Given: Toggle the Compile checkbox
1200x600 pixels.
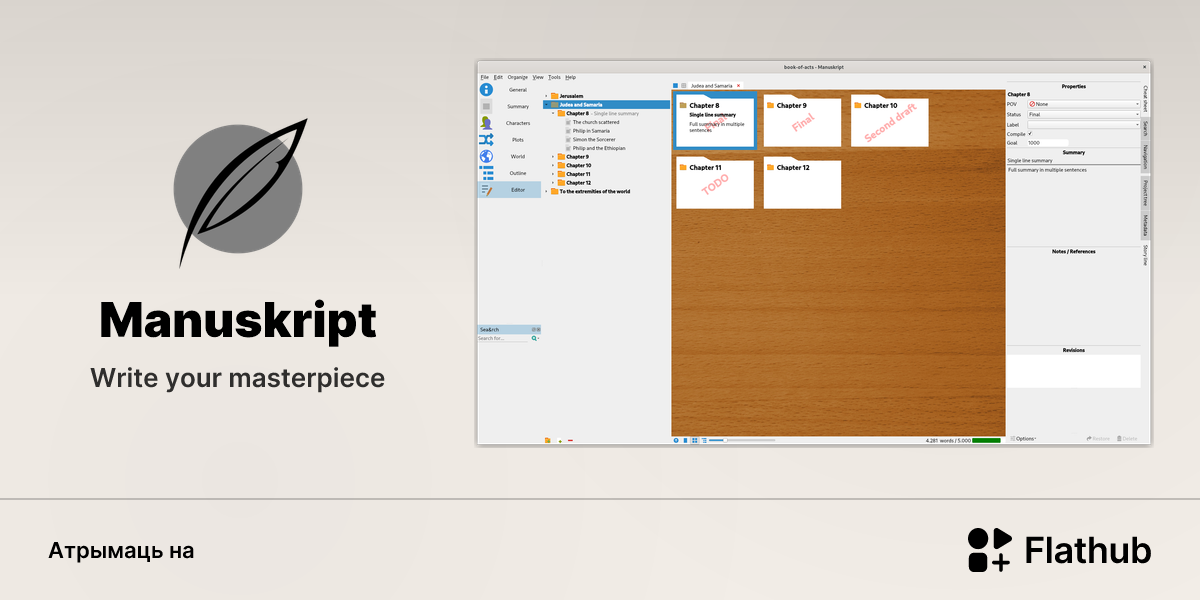Looking at the screenshot, I should pyautogui.click(x=1030, y=133).
